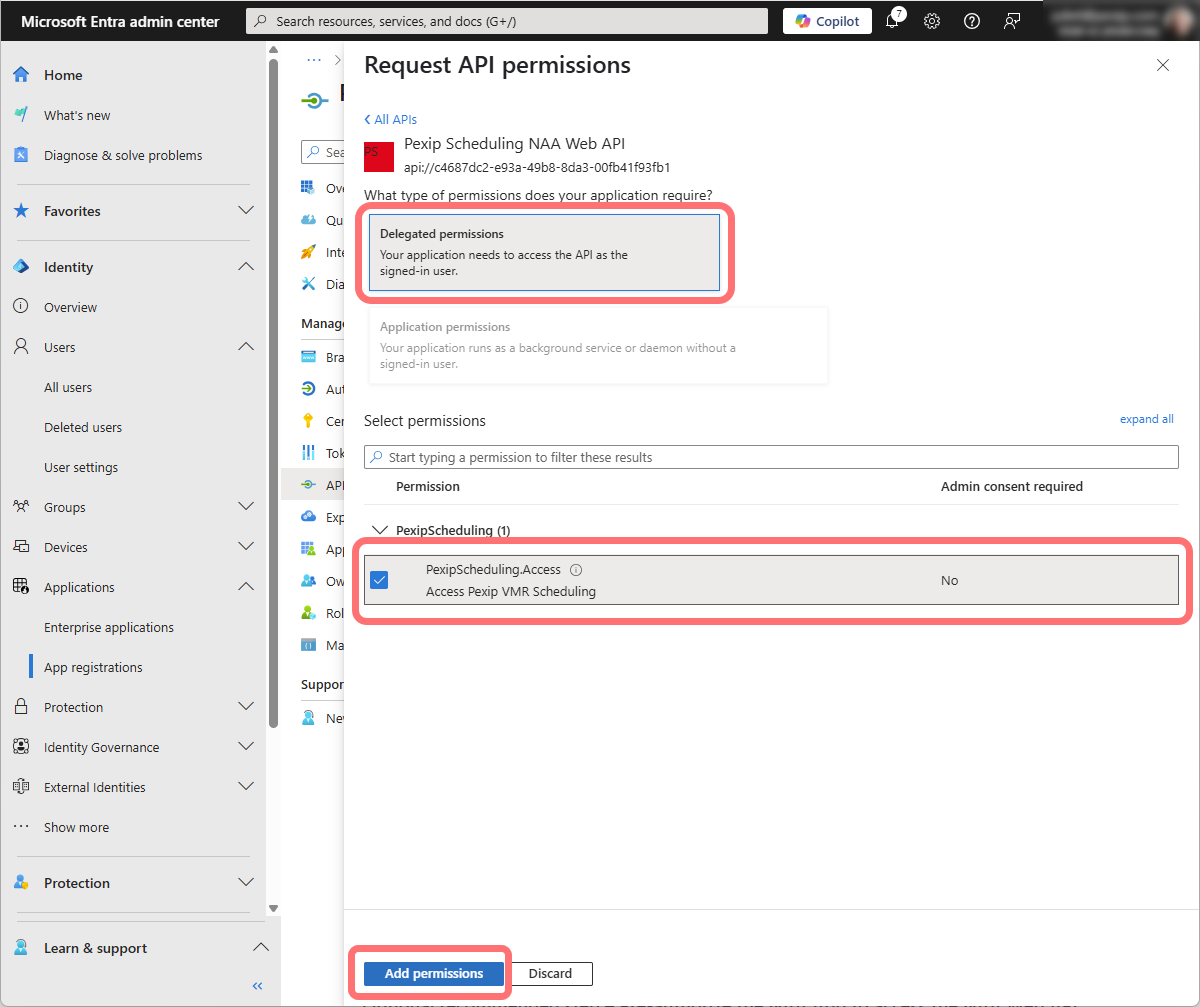Collapse the left navigation with double-chevron icon
Screen dimensions: 1200x1007
tap(257, 986)
